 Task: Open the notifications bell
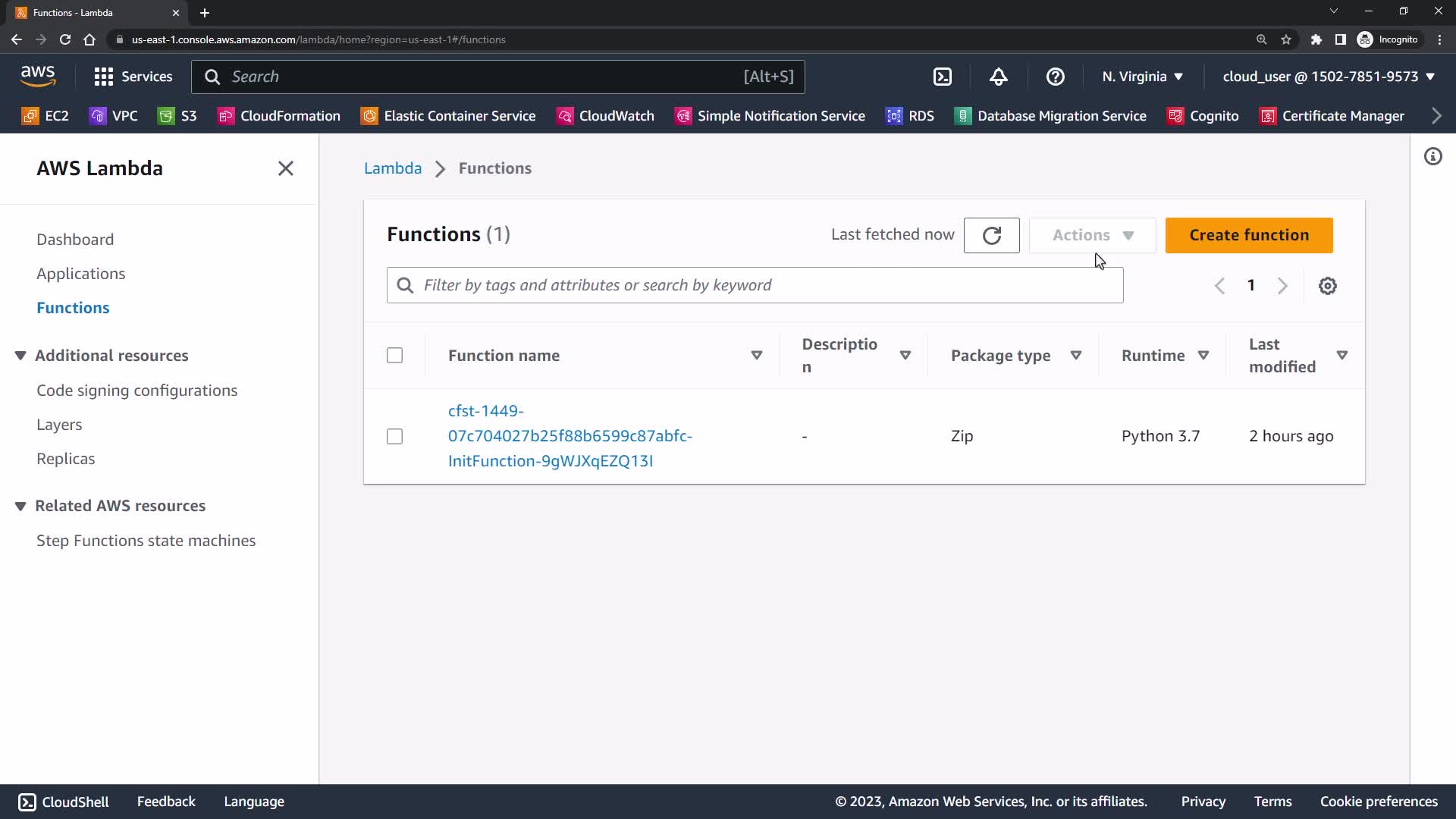click(998, 77)
